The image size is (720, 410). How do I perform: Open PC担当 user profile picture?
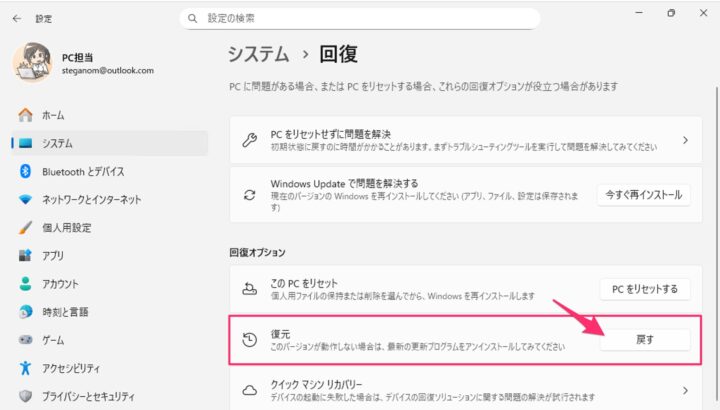[x=31, y=62]
